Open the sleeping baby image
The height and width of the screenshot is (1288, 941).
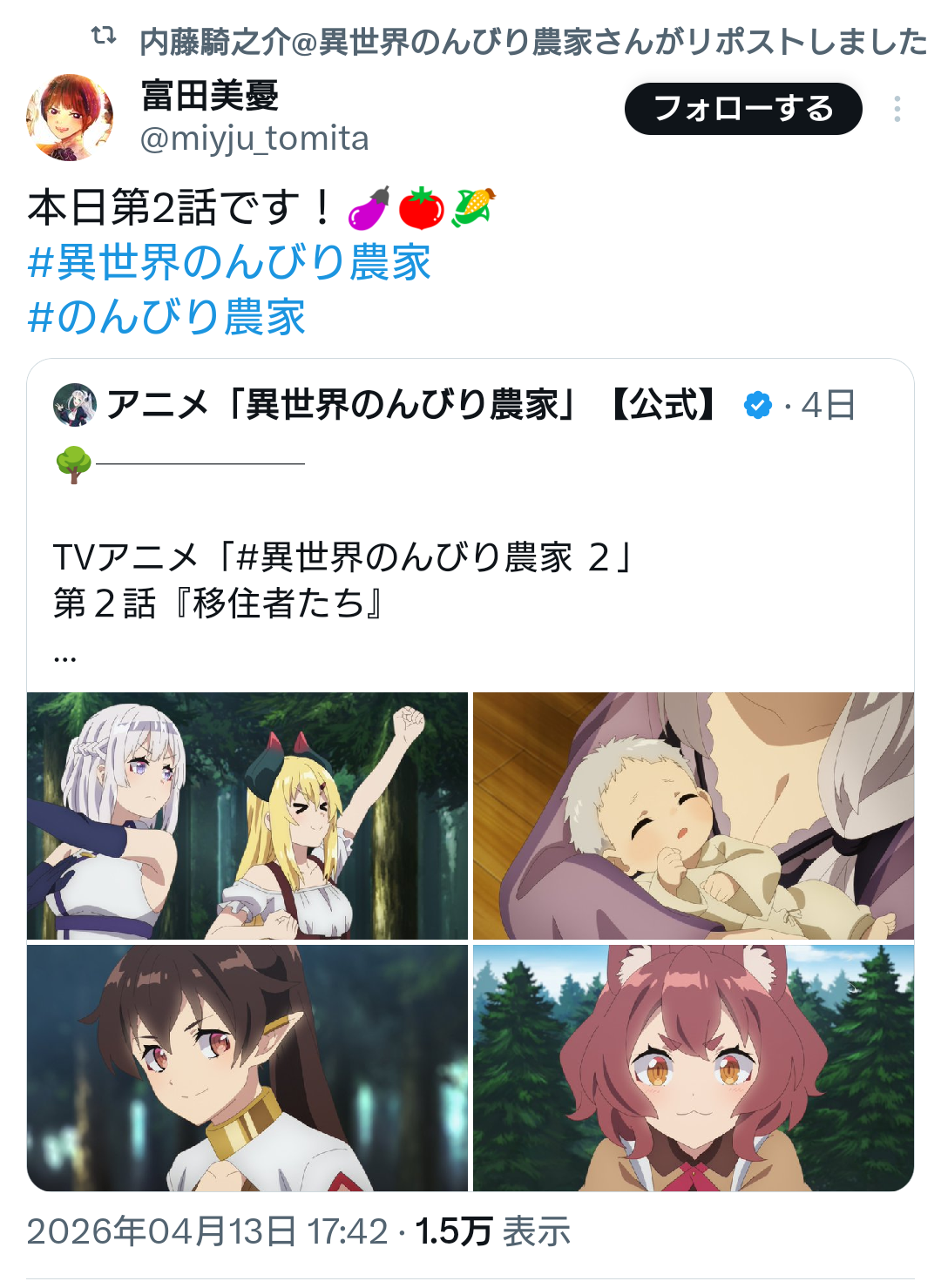(694, 816)
